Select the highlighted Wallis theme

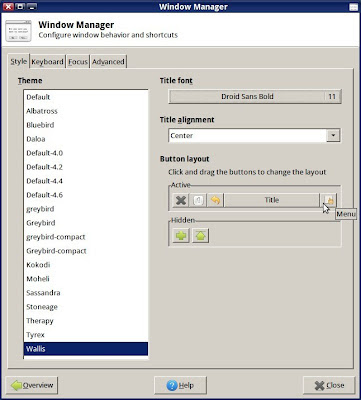click(86, 349)
